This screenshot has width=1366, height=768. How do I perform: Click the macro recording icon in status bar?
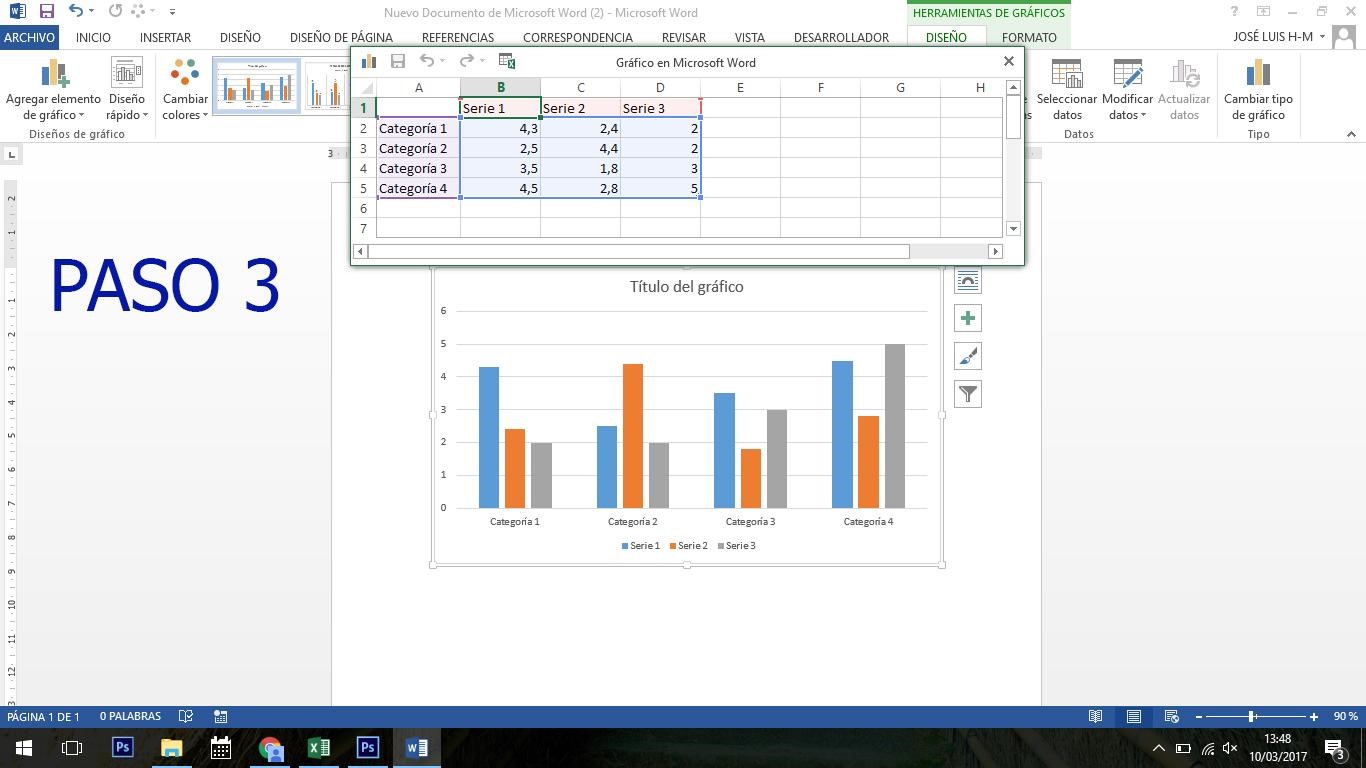(221, 716)
